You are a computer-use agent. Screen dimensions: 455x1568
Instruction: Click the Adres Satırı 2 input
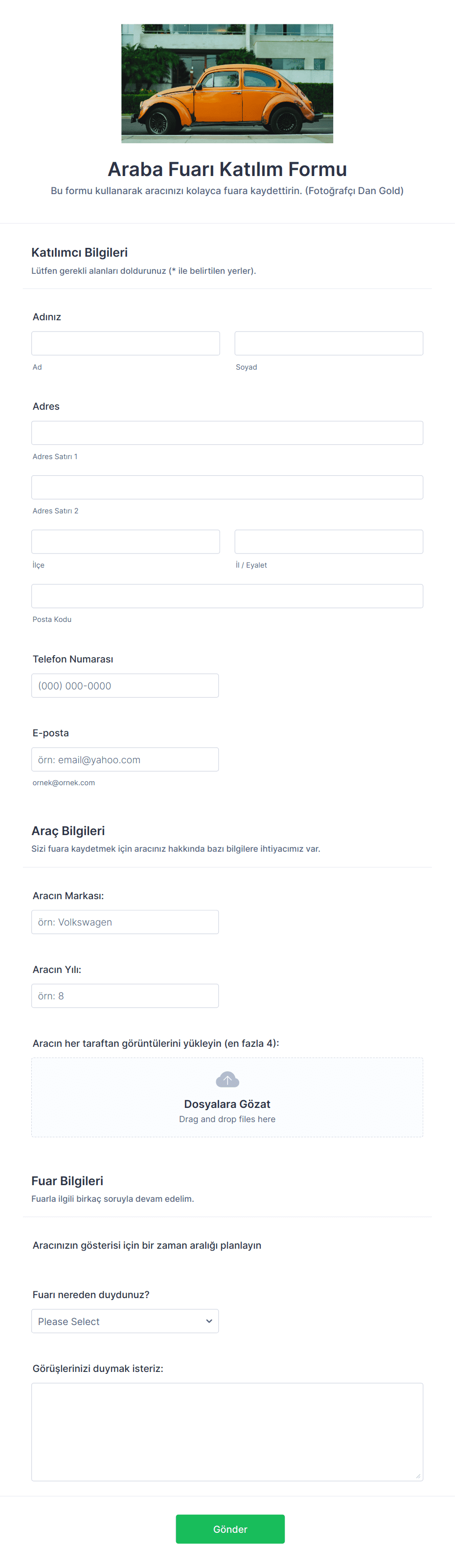(227, 487)
